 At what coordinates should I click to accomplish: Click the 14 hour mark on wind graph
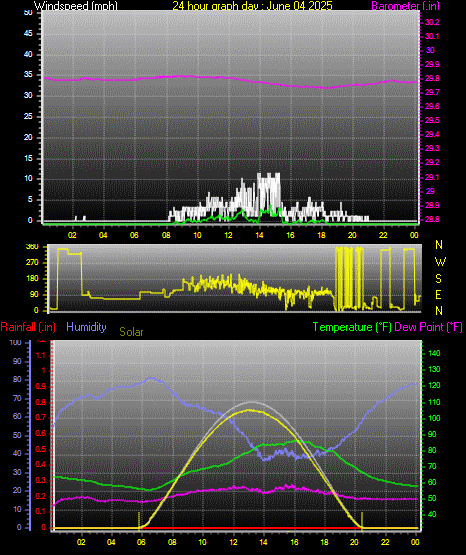point(259,235)
